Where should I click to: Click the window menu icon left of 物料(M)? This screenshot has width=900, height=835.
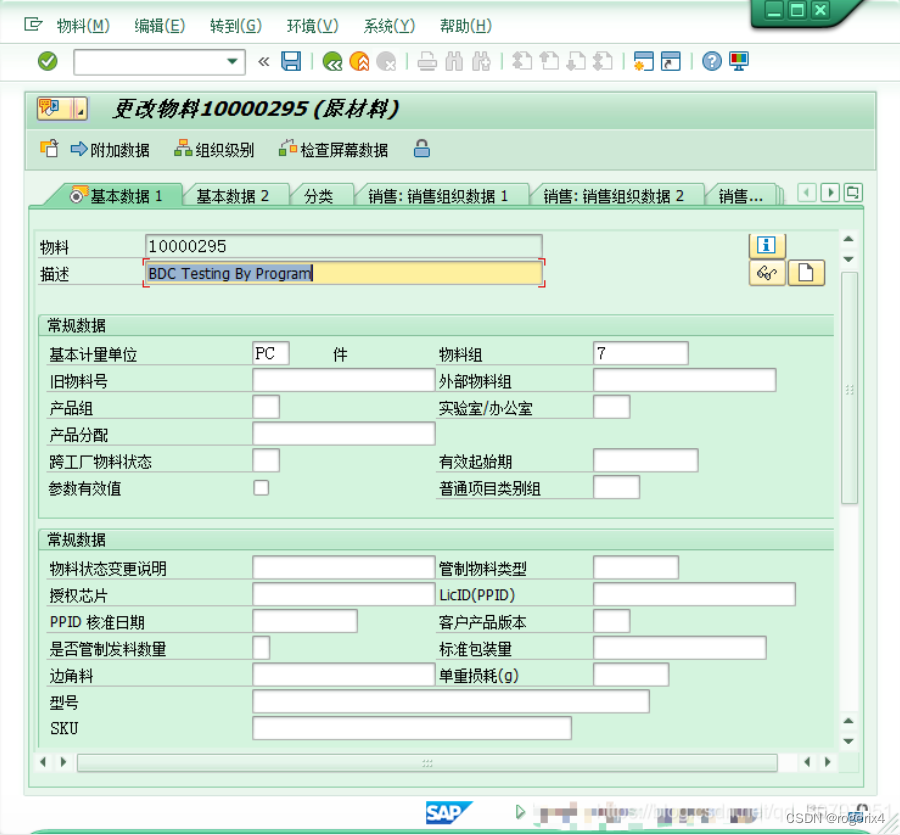tap(33, 25)
